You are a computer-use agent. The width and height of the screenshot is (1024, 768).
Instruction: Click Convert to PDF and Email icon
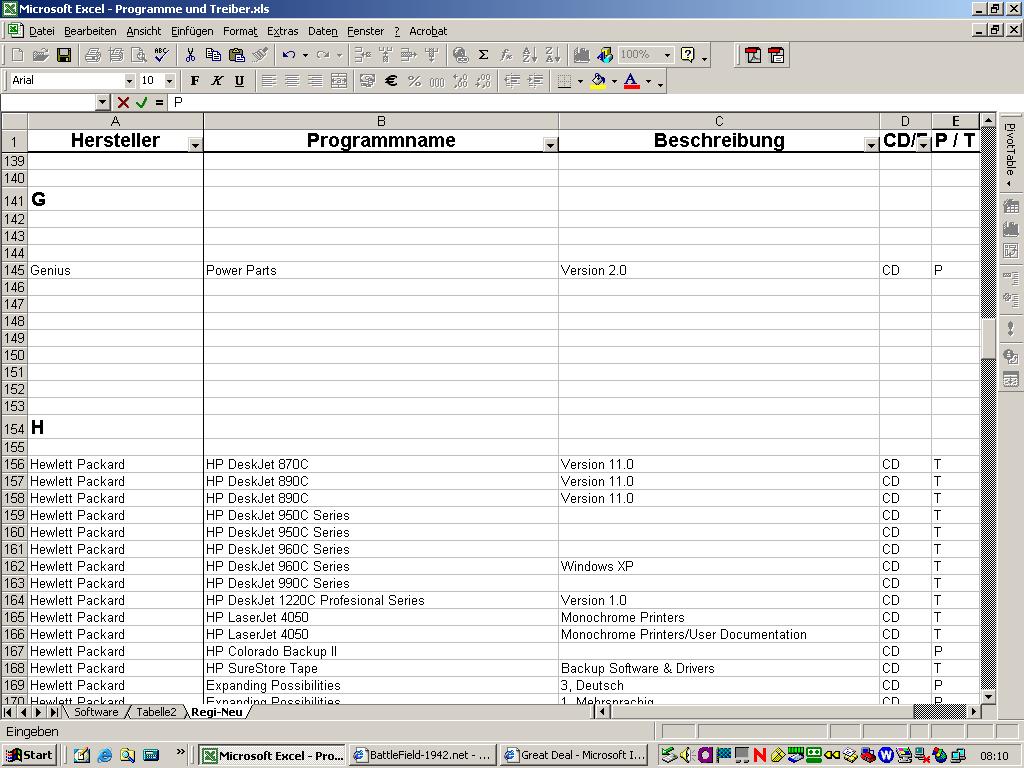pyautogui.click(x=776, y=56)
